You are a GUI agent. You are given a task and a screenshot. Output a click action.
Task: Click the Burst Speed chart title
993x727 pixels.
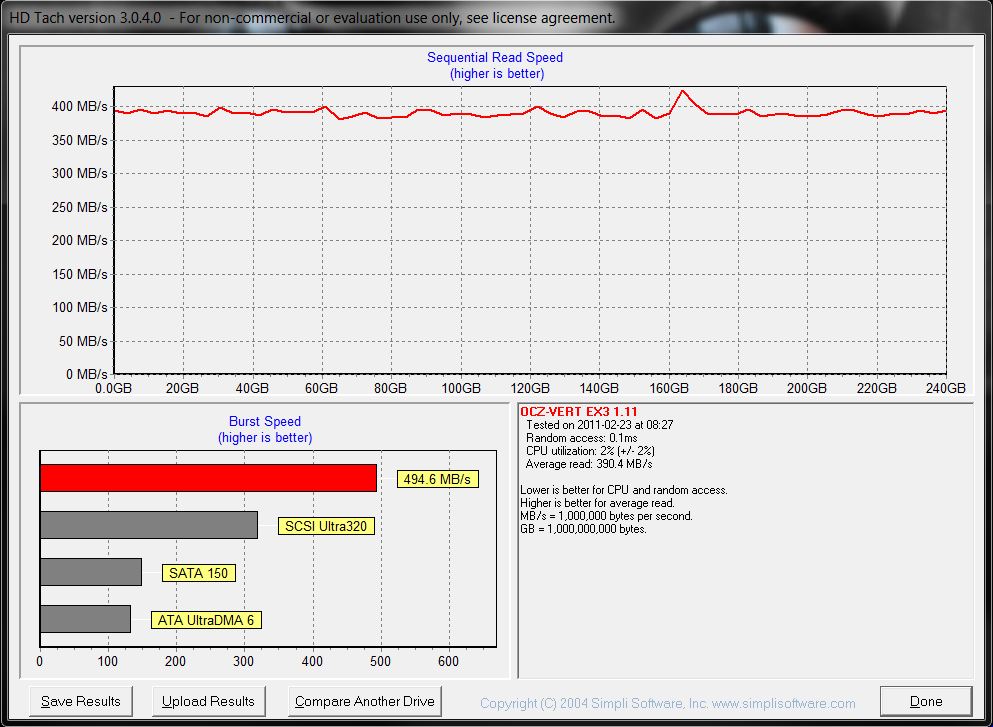coord(265,422)
